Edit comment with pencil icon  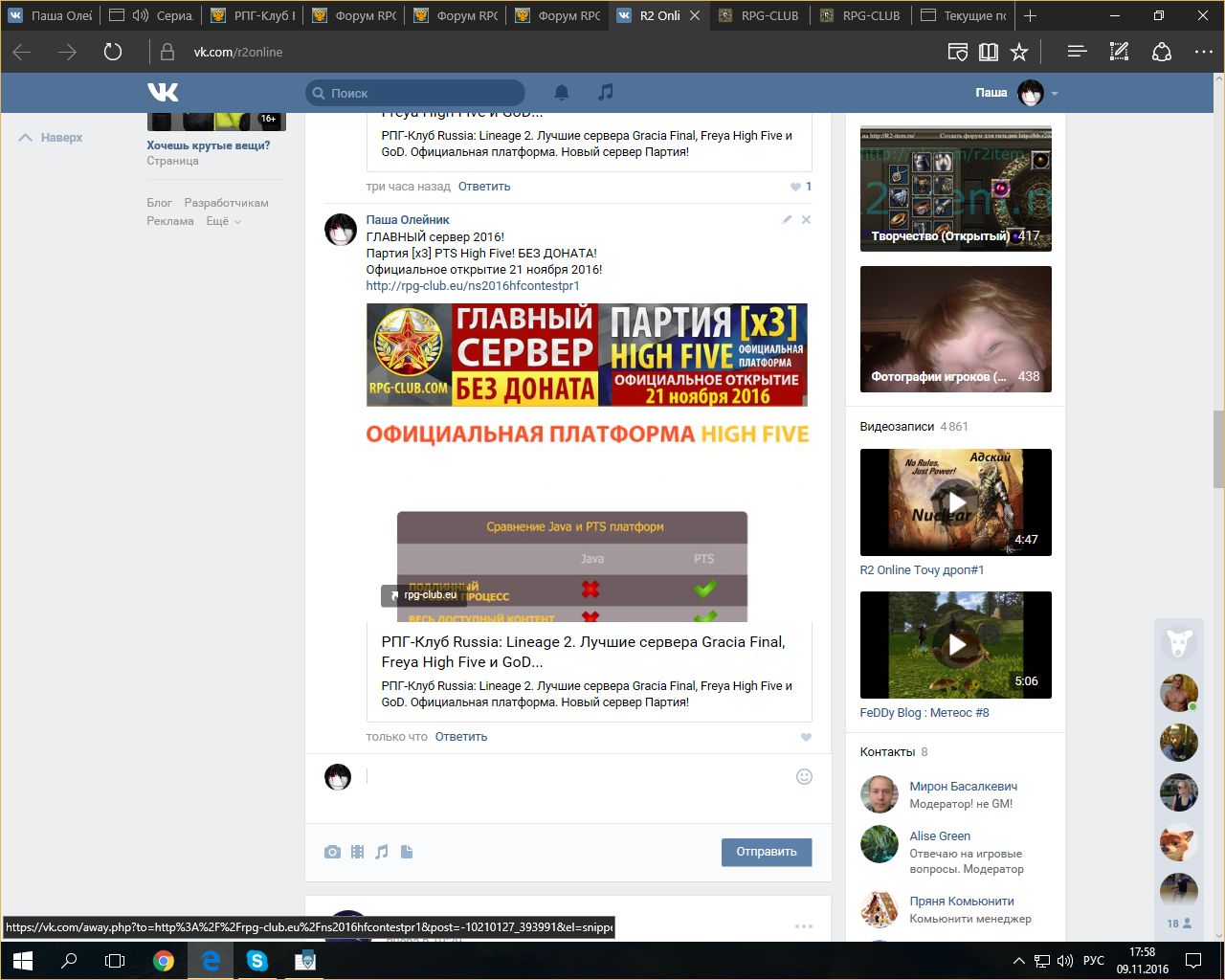tap(787, 220)
